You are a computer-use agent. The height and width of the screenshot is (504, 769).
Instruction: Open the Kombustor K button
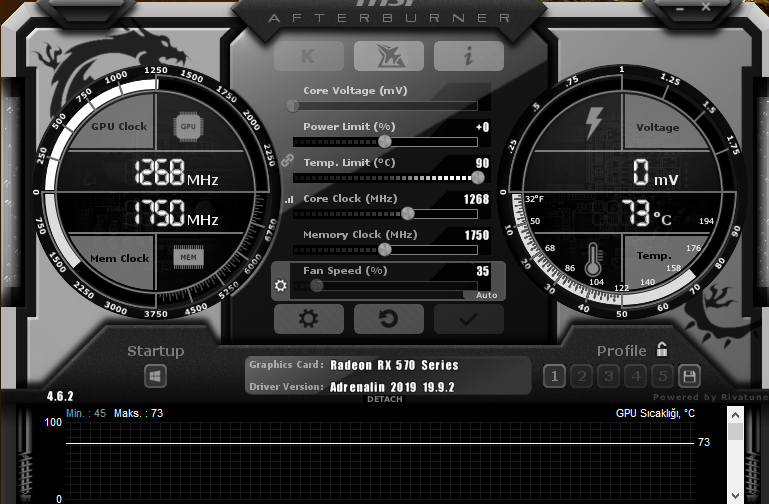coord(308,56)
